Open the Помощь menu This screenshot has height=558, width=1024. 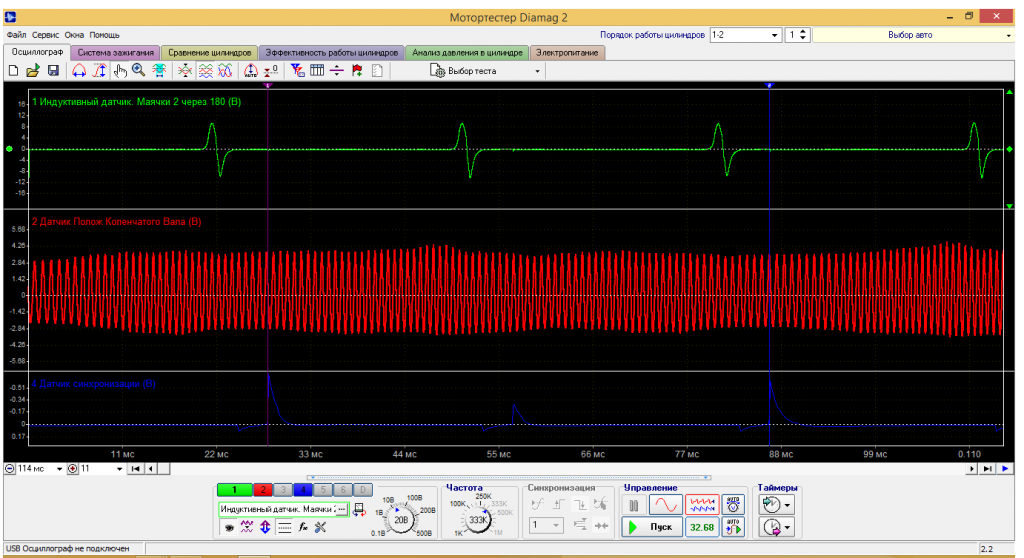(104, 35)
